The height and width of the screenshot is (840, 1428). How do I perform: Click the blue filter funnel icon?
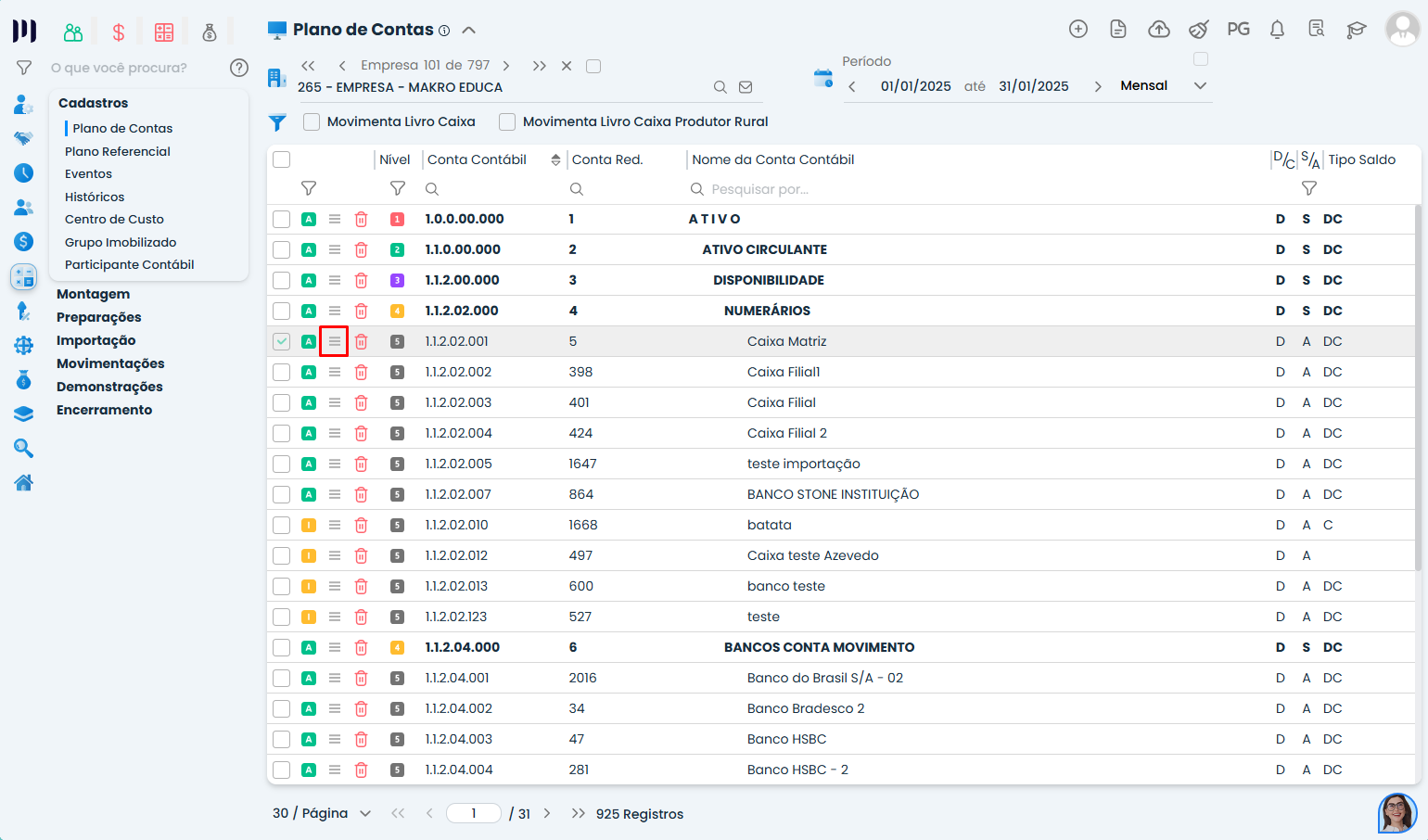(x=277, y=122)
